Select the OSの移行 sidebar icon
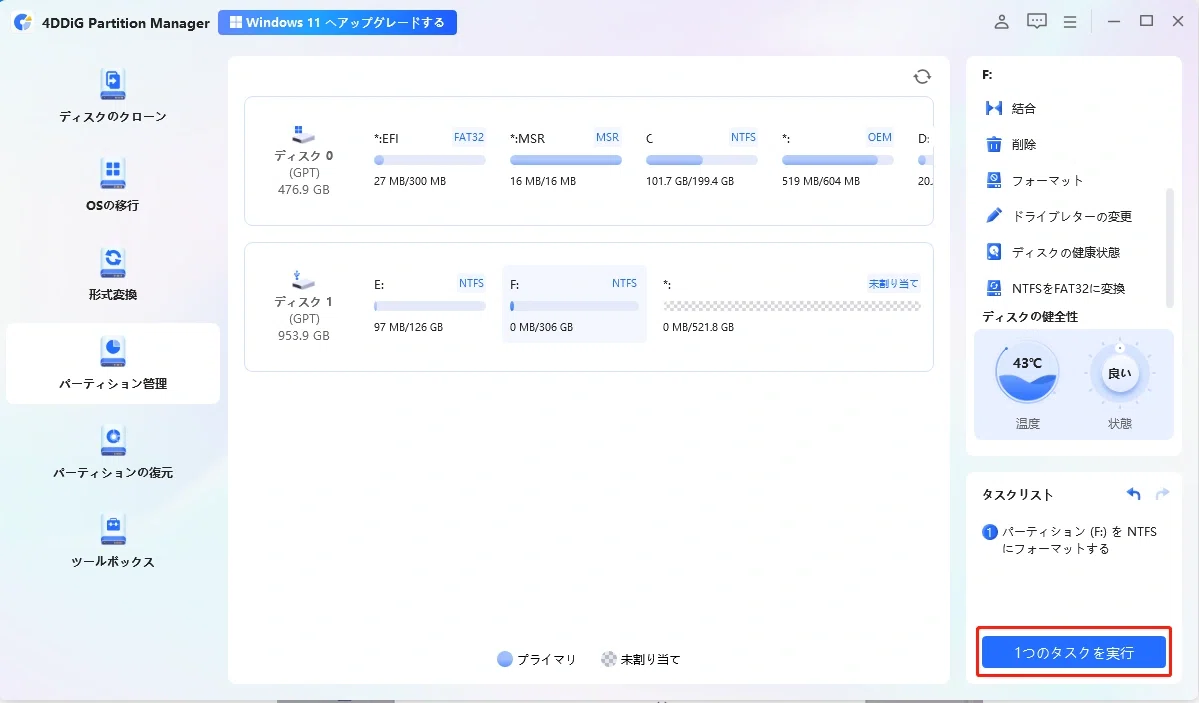 pos(112,173)
